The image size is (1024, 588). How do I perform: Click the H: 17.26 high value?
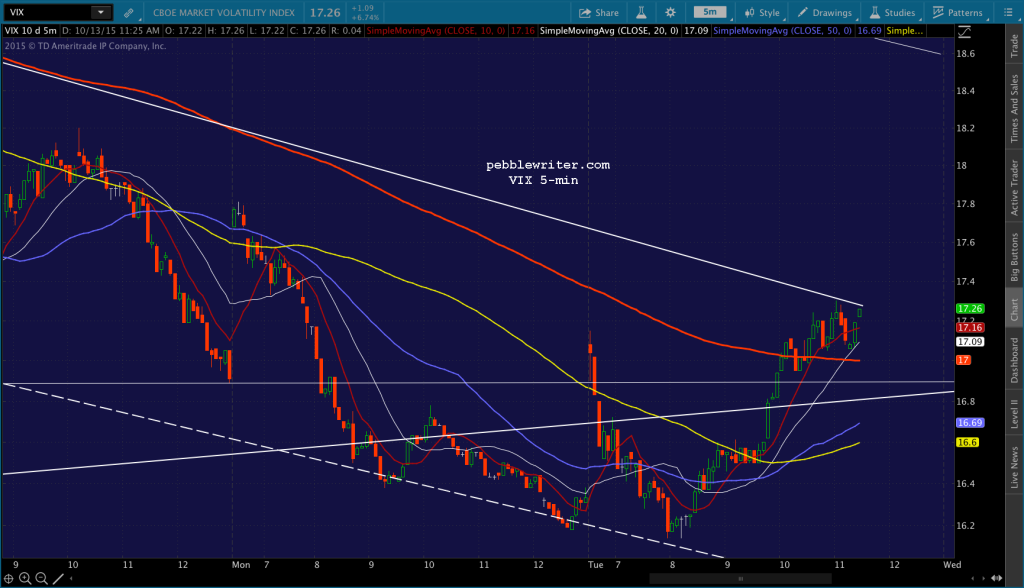pyautogui.click(x=225, y=31)
